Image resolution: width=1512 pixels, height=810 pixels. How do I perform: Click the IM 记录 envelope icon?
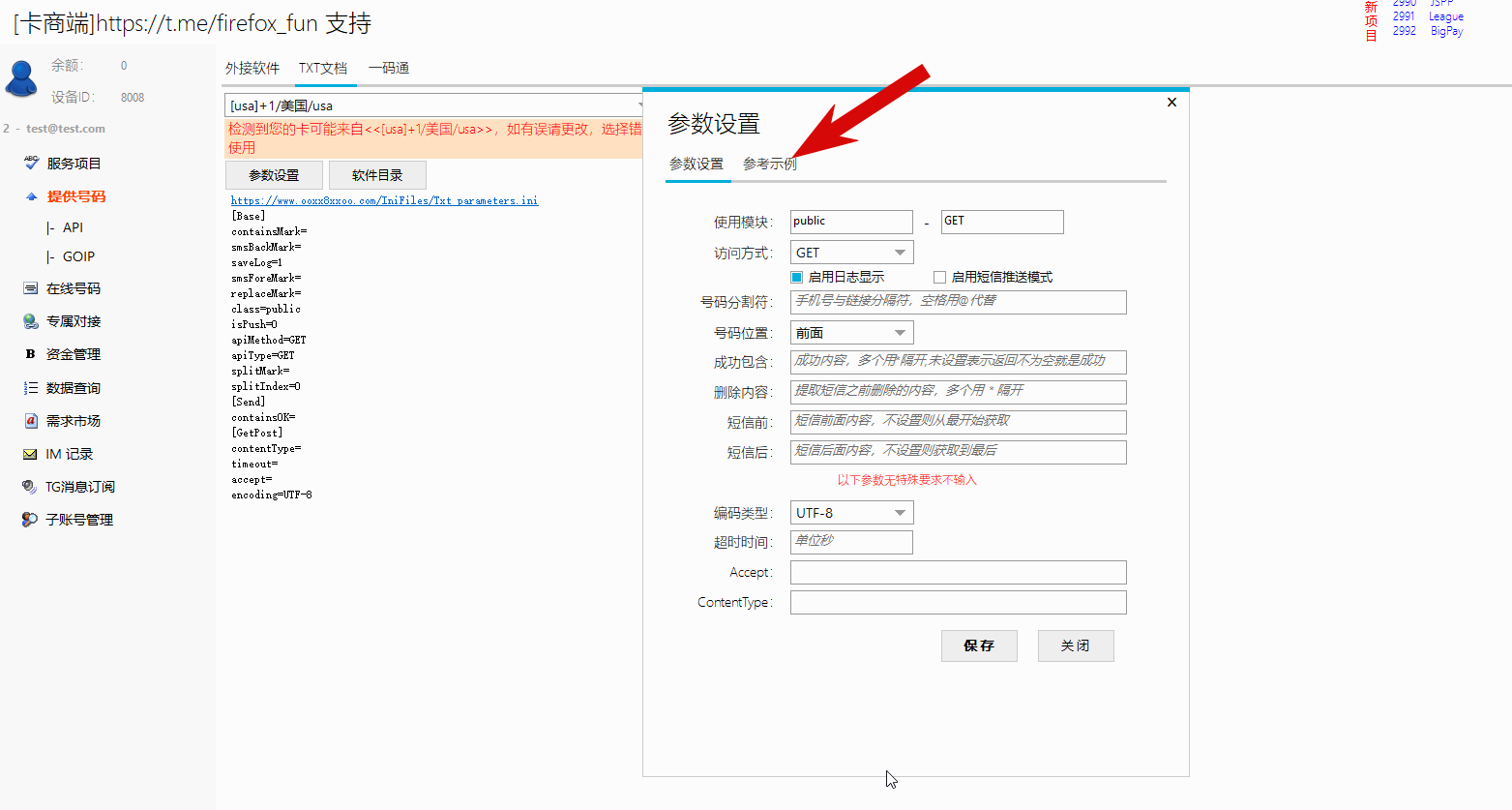click(x=30, y=454)
